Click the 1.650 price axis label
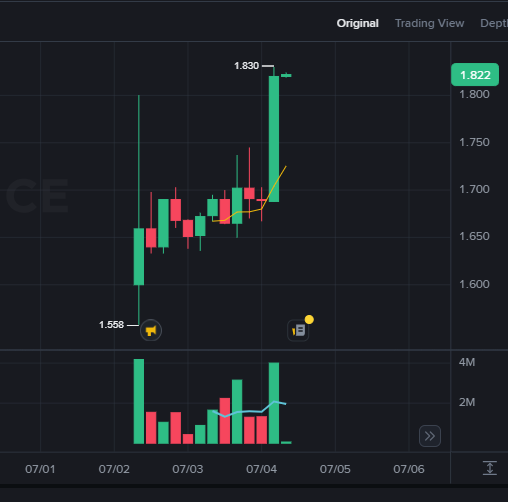 (474, 236)
